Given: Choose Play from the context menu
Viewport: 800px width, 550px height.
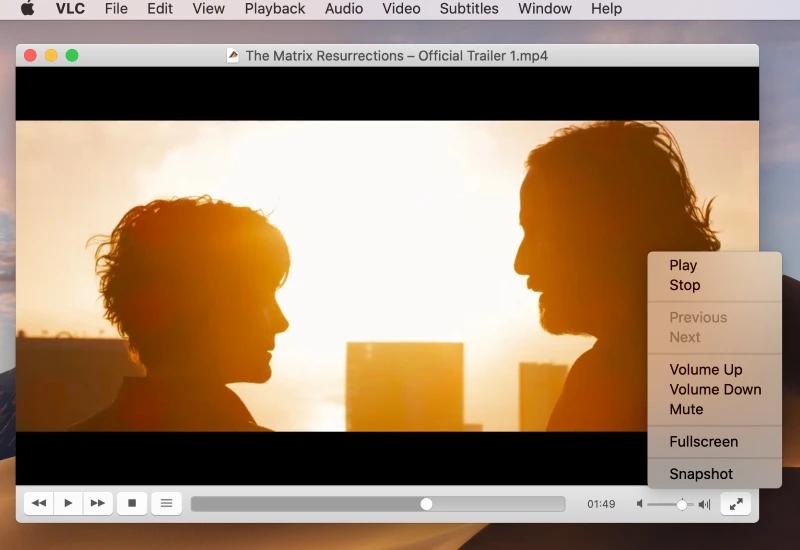Looking at the screenshot, I should (714, 265).
